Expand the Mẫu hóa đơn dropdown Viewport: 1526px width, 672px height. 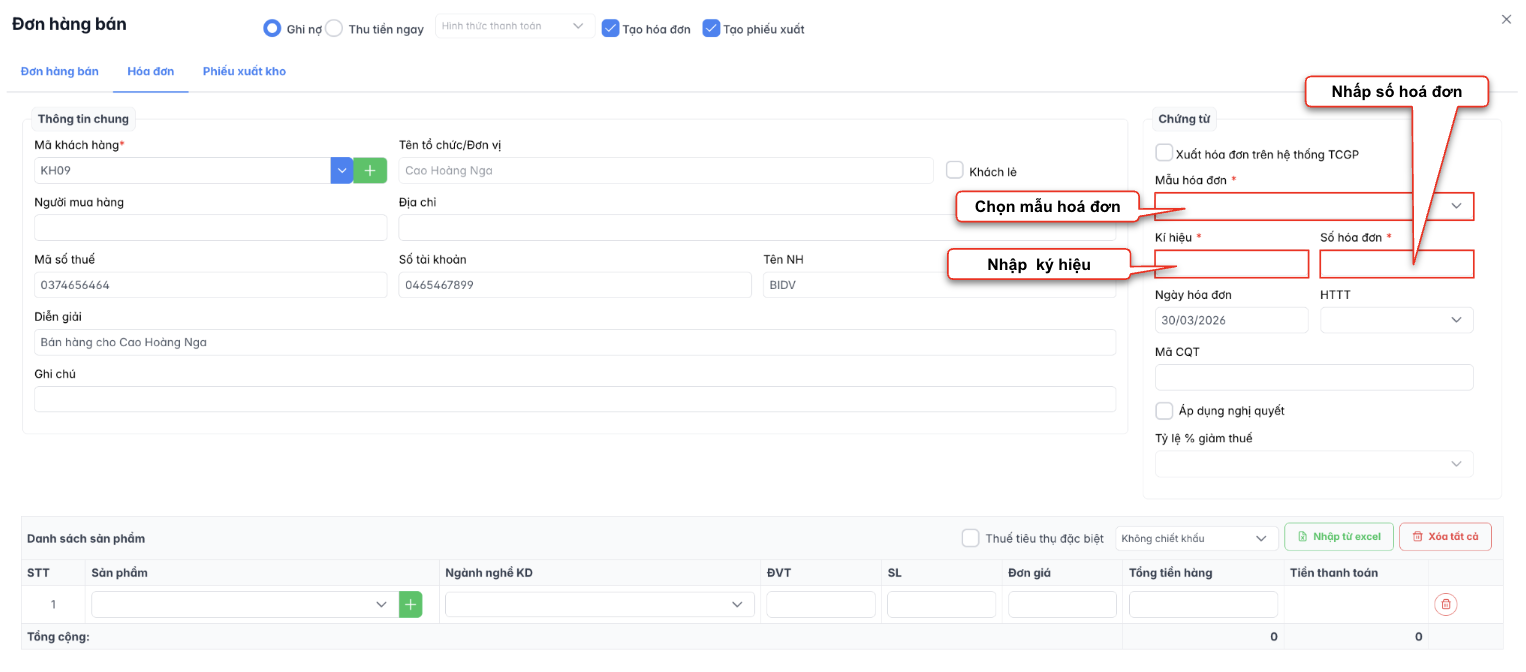pos(1456,206)
